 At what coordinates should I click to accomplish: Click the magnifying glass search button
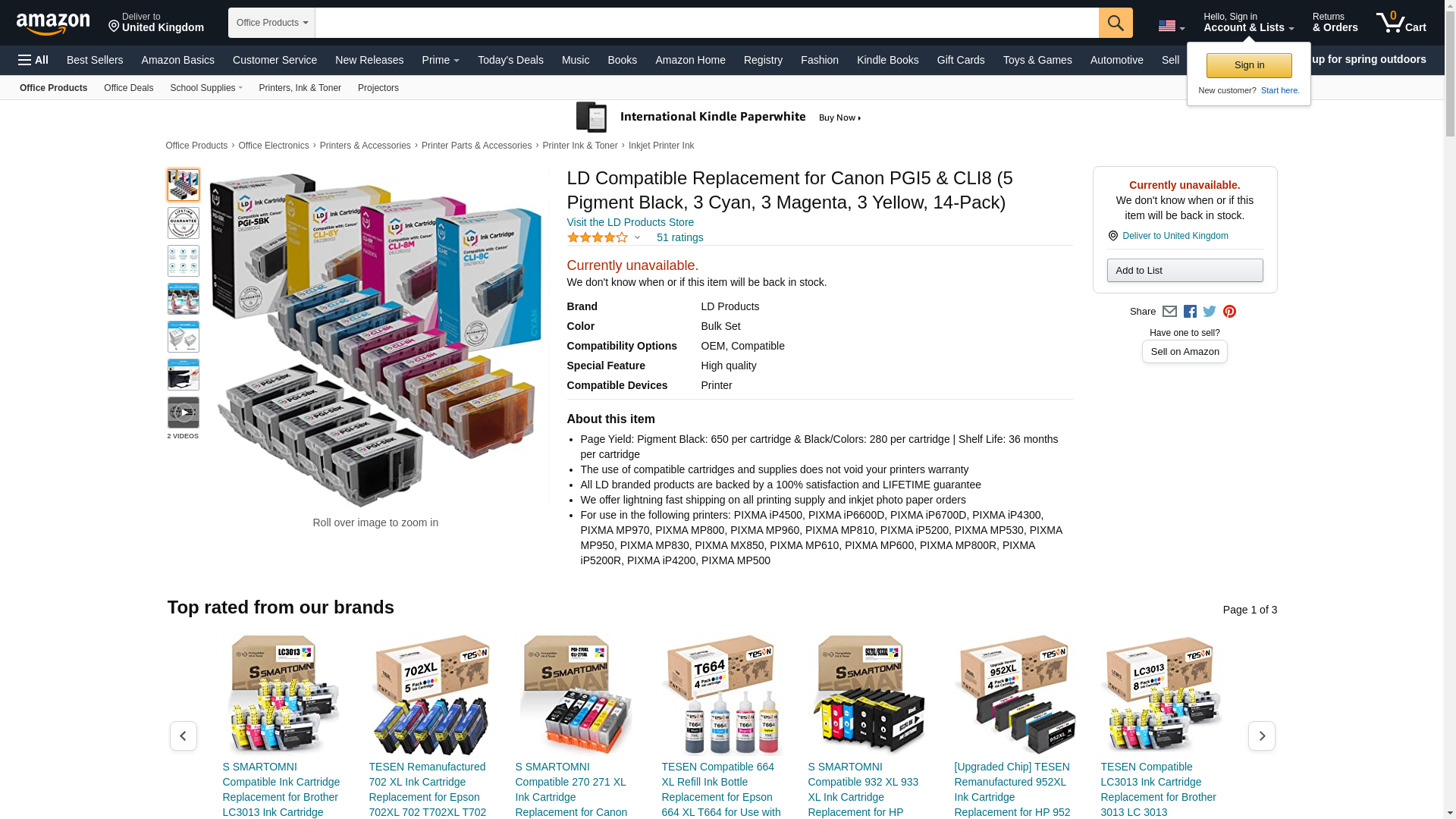click(x=1115, y=23)
